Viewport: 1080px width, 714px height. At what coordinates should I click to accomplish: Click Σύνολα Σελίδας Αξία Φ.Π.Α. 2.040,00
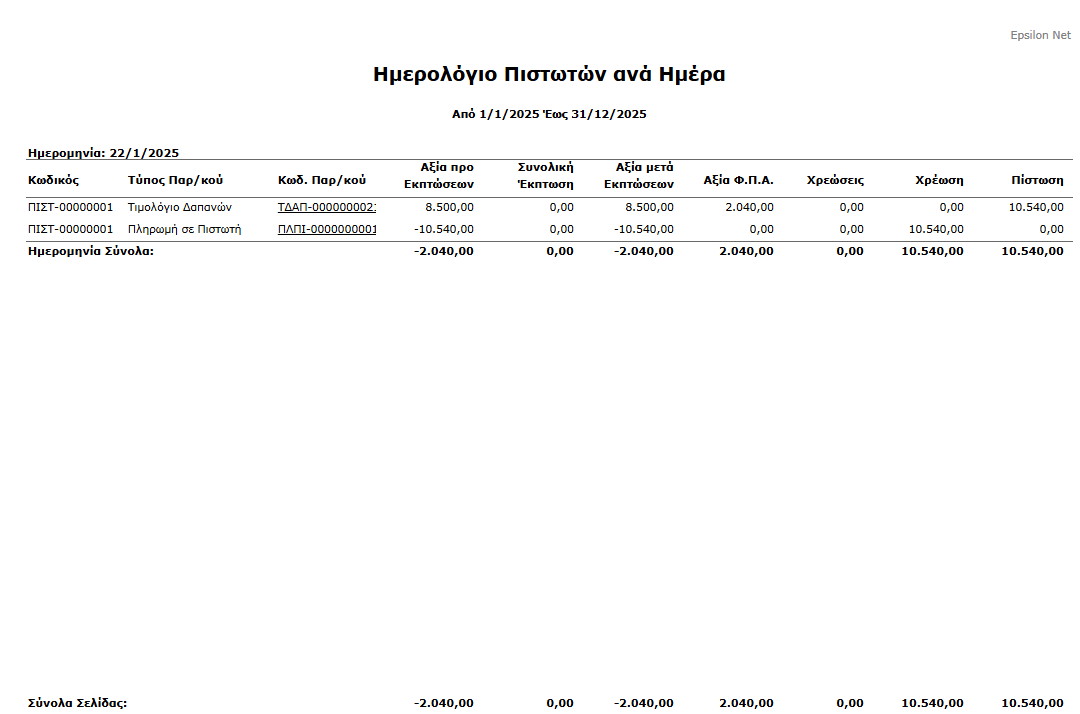tap(746, 703)
